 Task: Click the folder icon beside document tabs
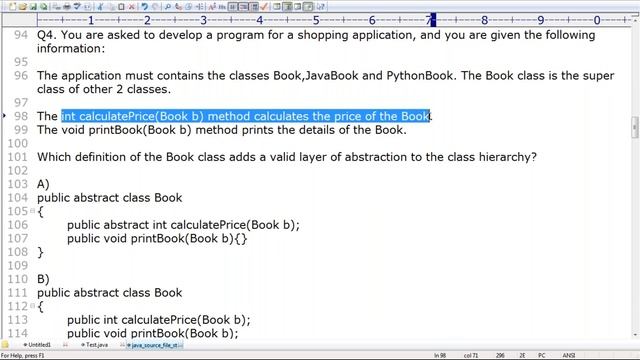click(4, 345)
